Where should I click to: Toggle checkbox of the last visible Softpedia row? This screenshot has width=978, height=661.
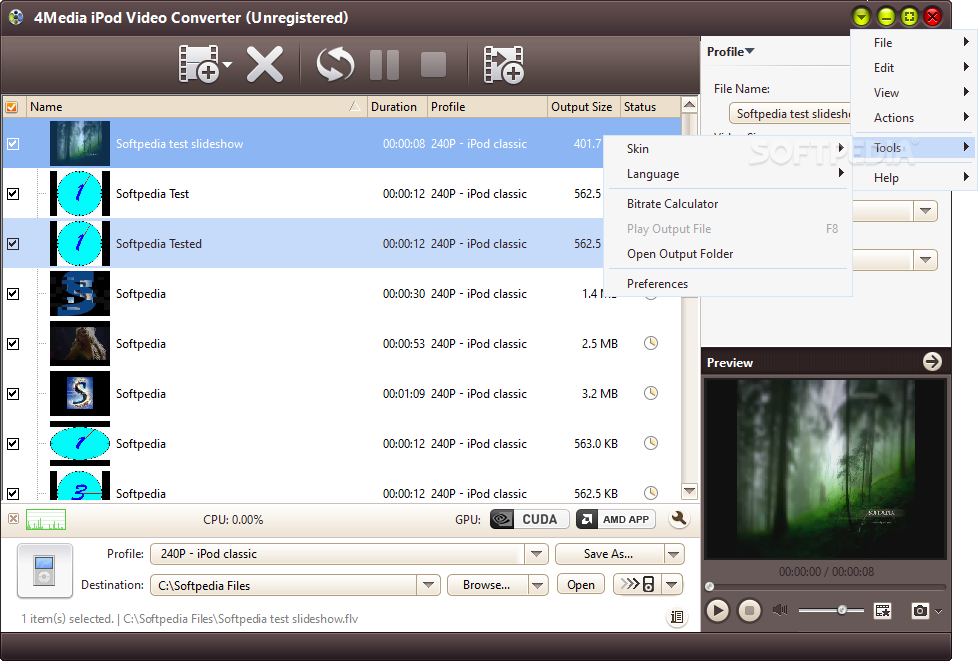tap(12, 493)
